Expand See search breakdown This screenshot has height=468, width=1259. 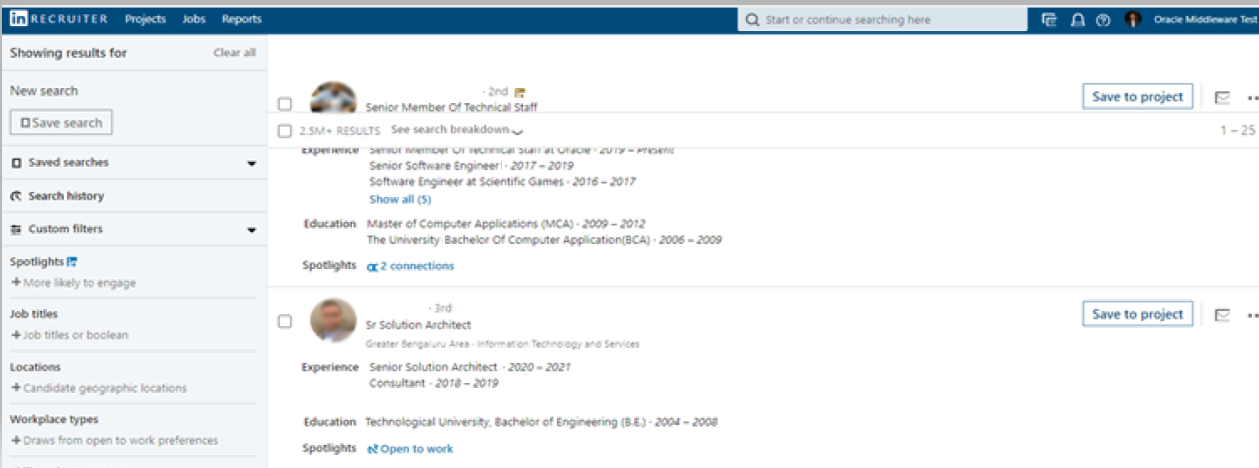click(x=457, y=130)
